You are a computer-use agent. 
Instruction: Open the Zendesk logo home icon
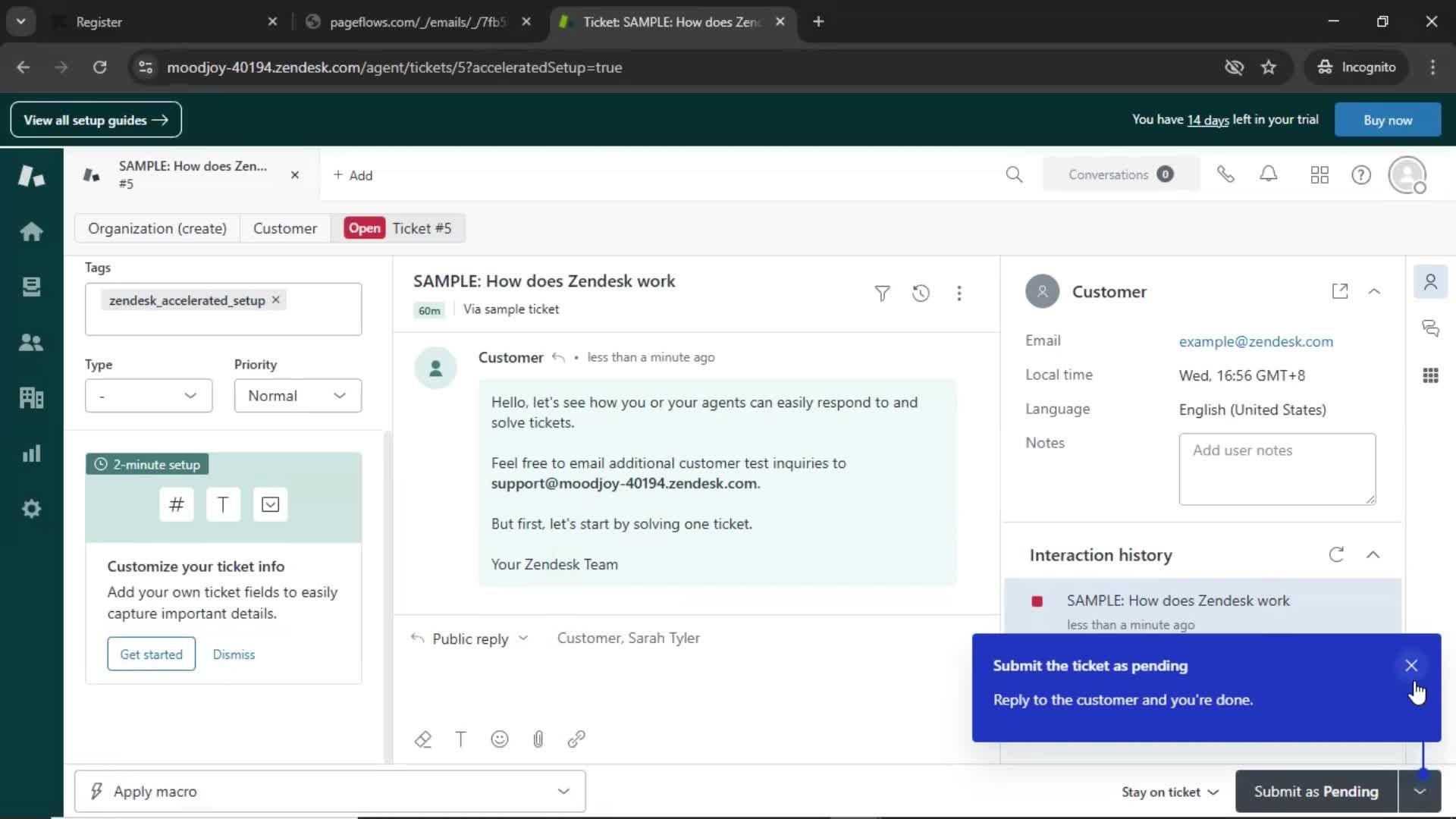pos(31,175)
